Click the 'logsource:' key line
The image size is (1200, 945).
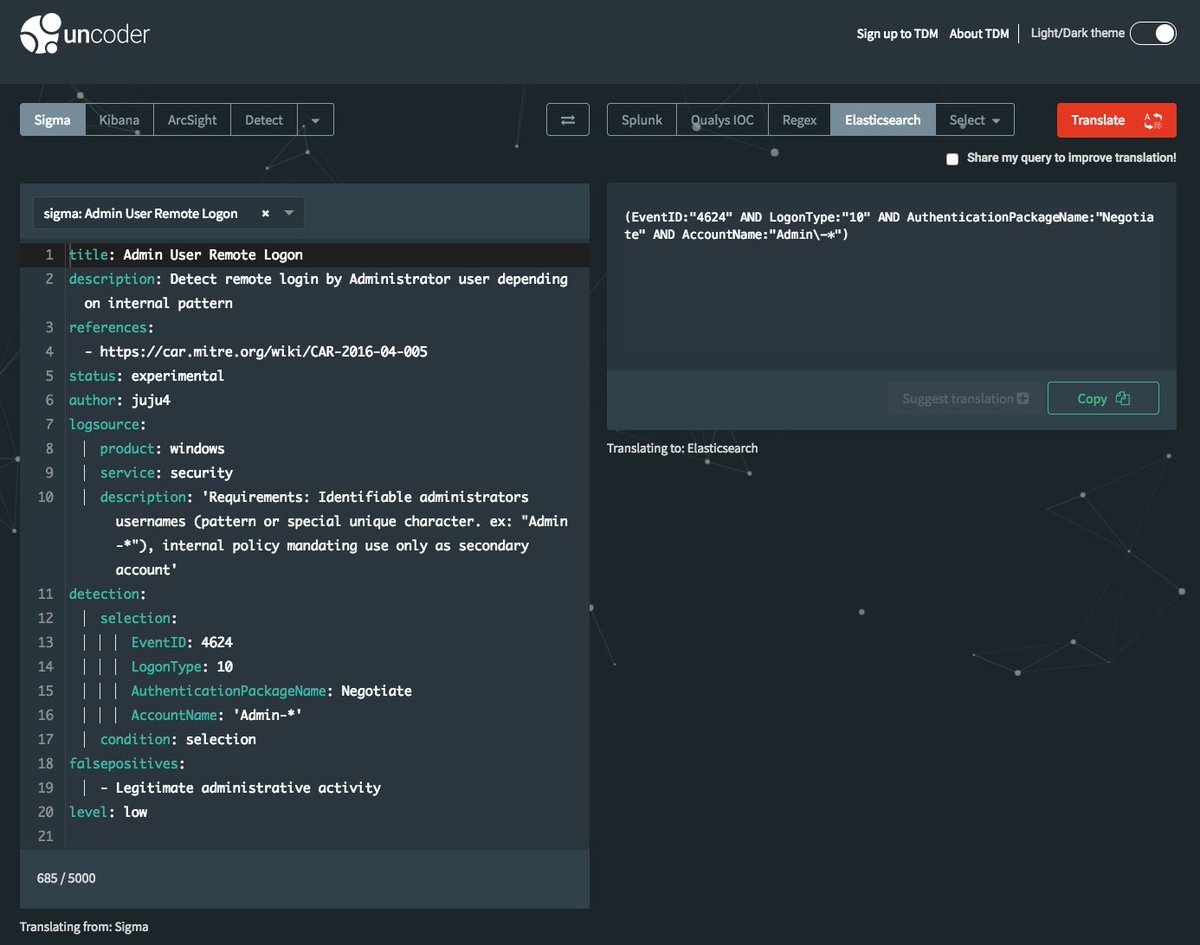click(x=108, y=425)
